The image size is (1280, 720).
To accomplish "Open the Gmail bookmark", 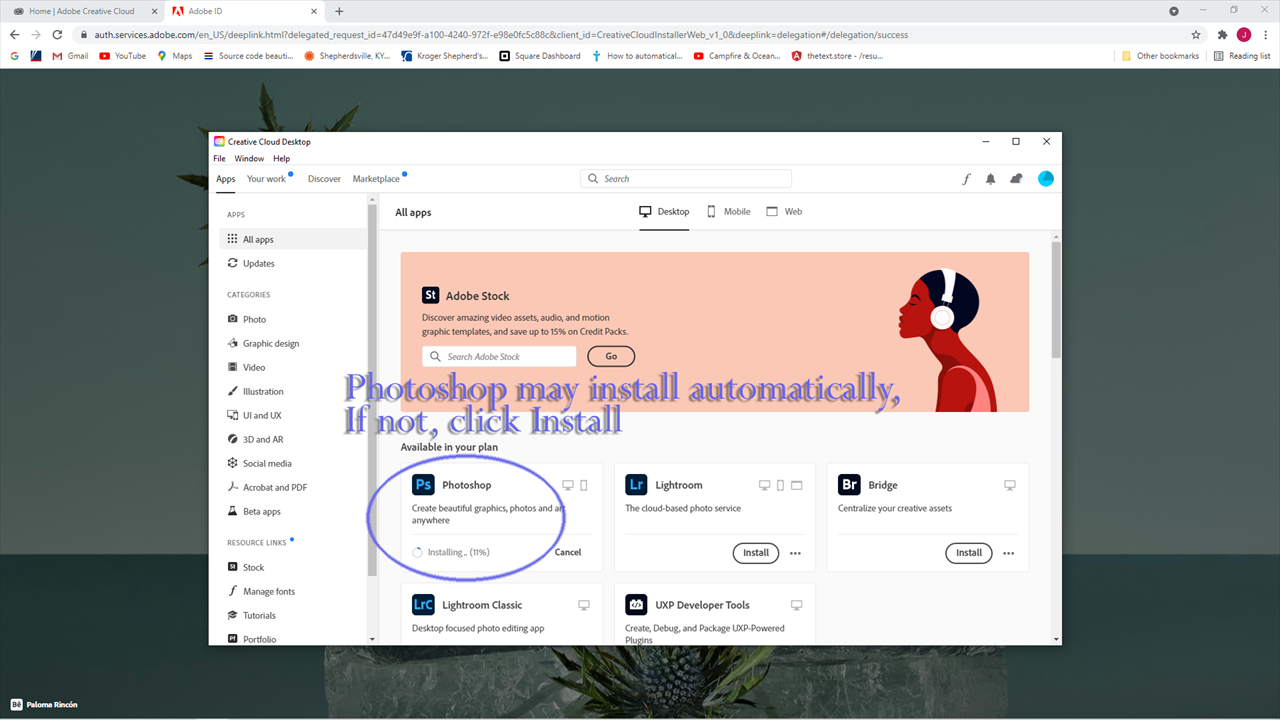I will pyautogui.click(x=71, y=56).
